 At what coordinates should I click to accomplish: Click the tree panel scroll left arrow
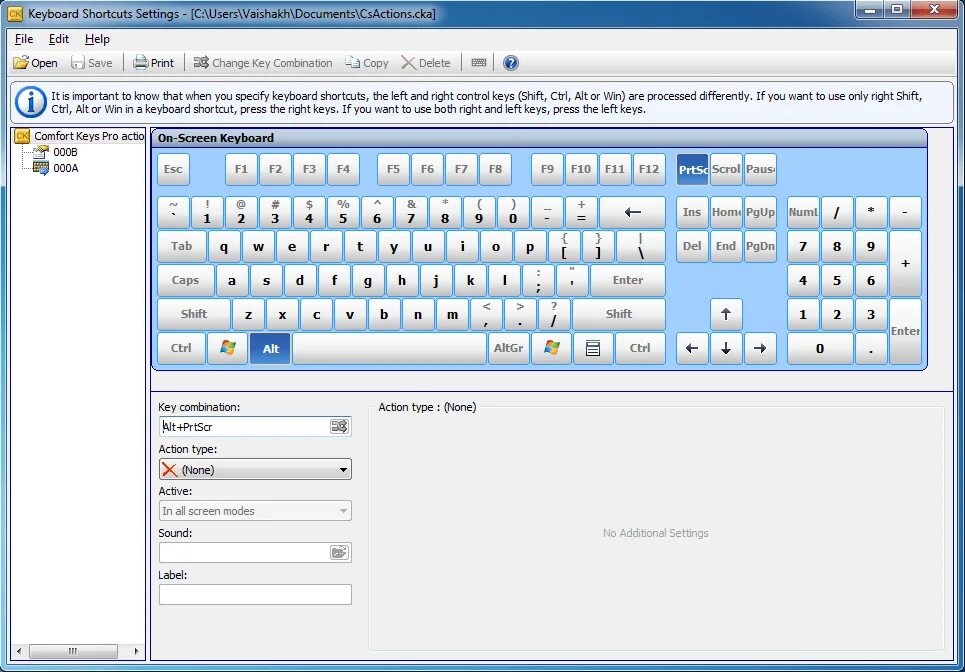pyautogui.click(x=19, y=651)
